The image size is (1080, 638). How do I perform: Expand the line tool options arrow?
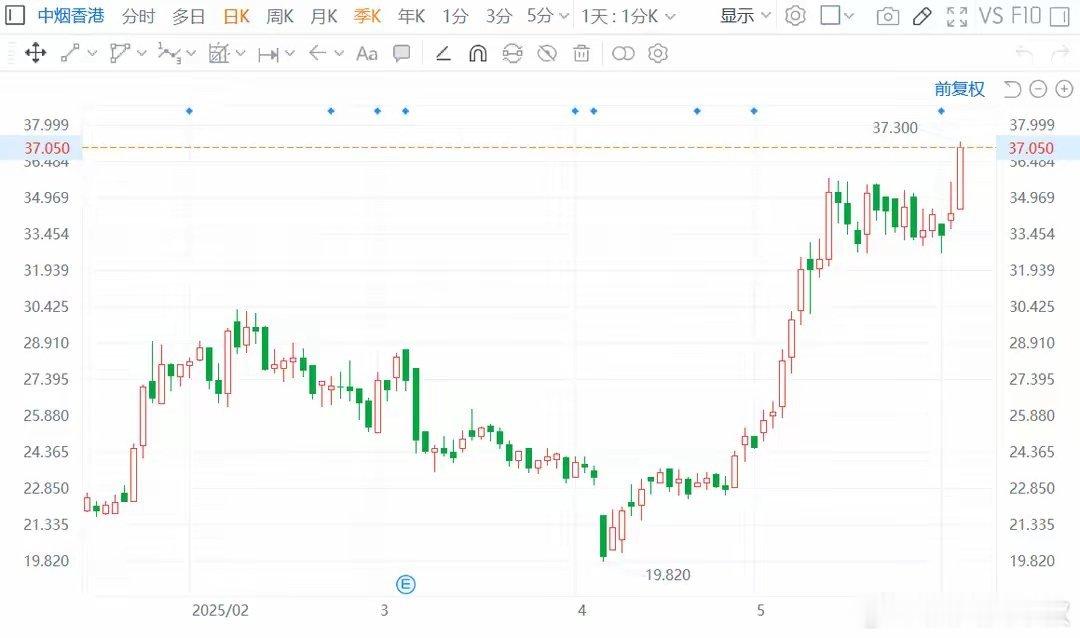pos(92,53)
